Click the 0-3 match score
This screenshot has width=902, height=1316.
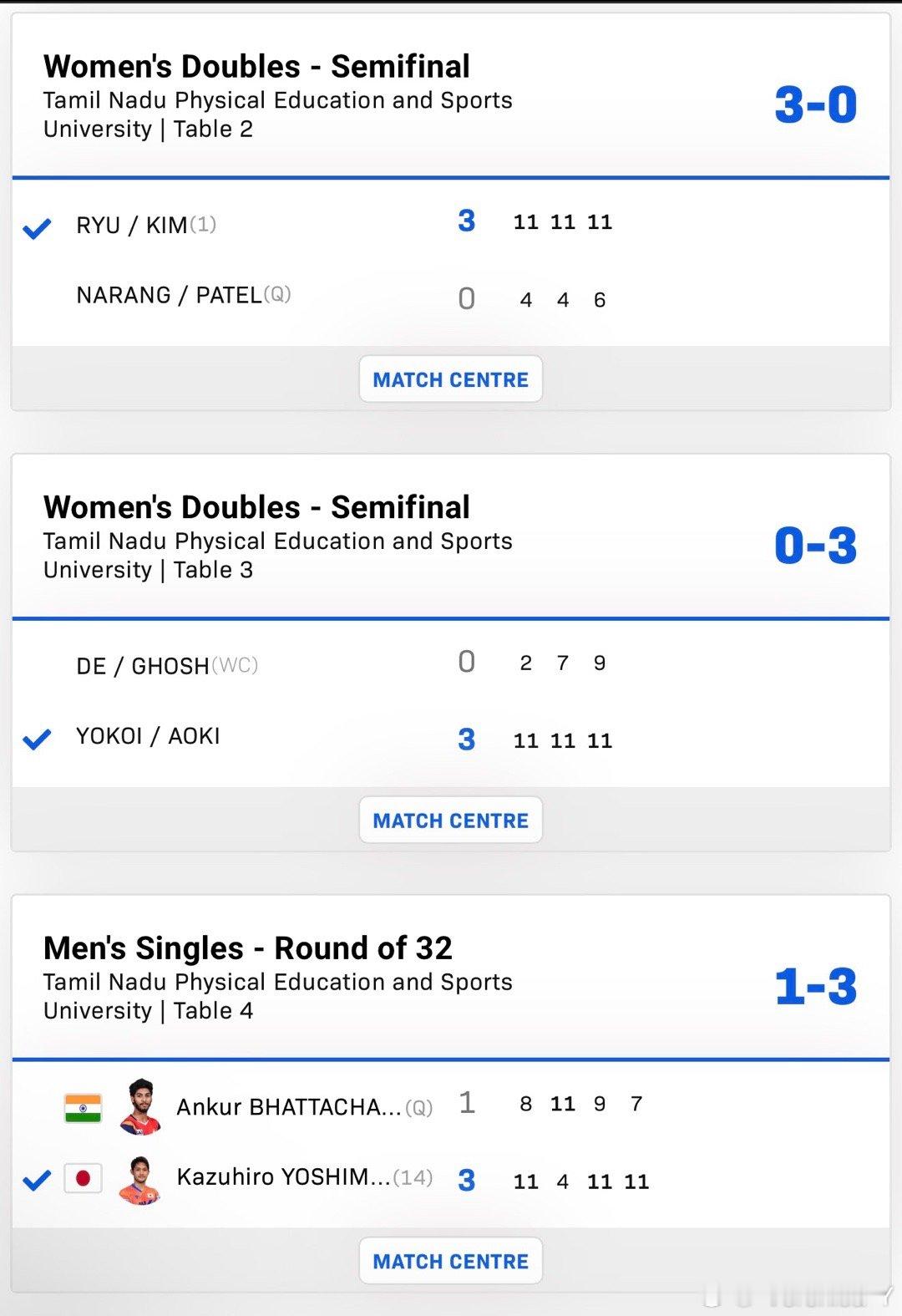pos(815,546)
